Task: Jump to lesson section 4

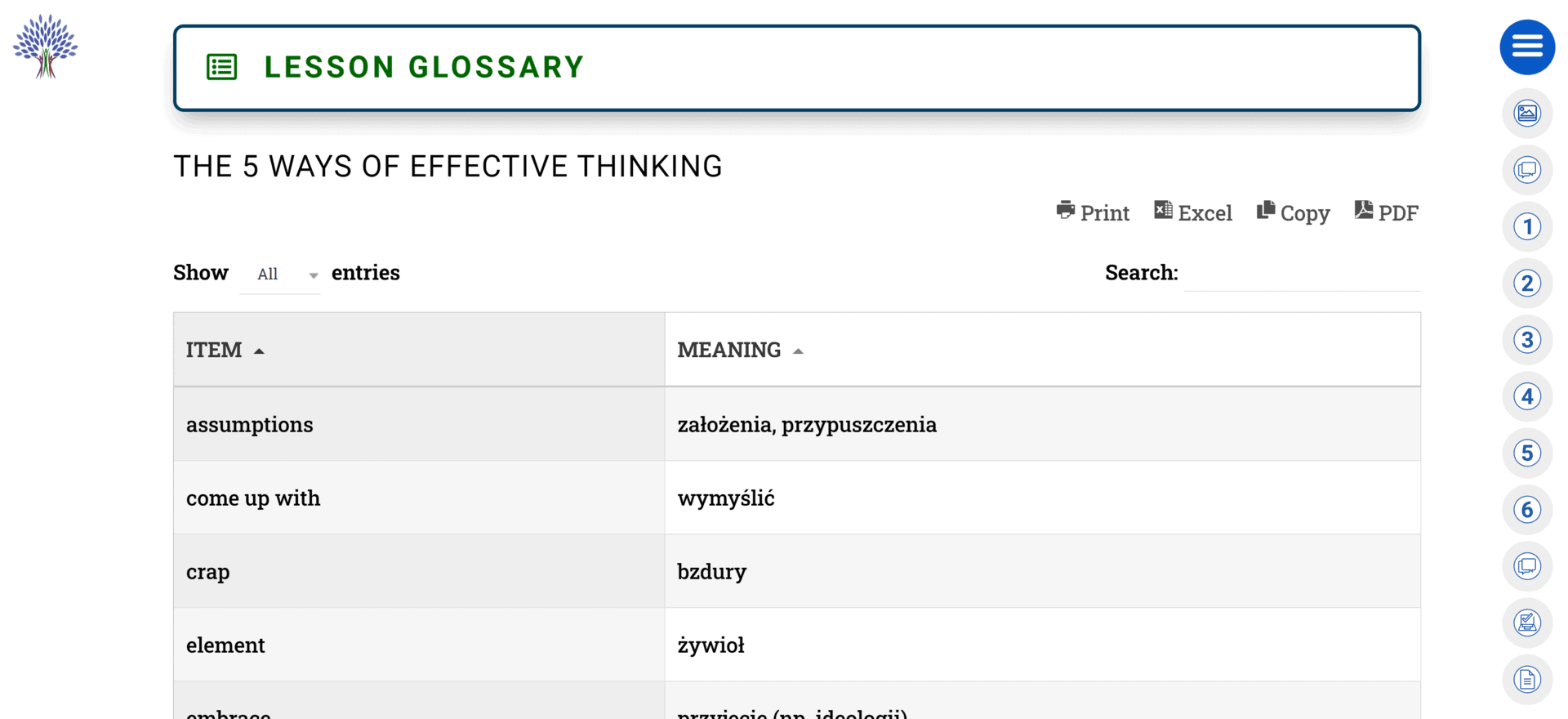Action: point(1527,396)
